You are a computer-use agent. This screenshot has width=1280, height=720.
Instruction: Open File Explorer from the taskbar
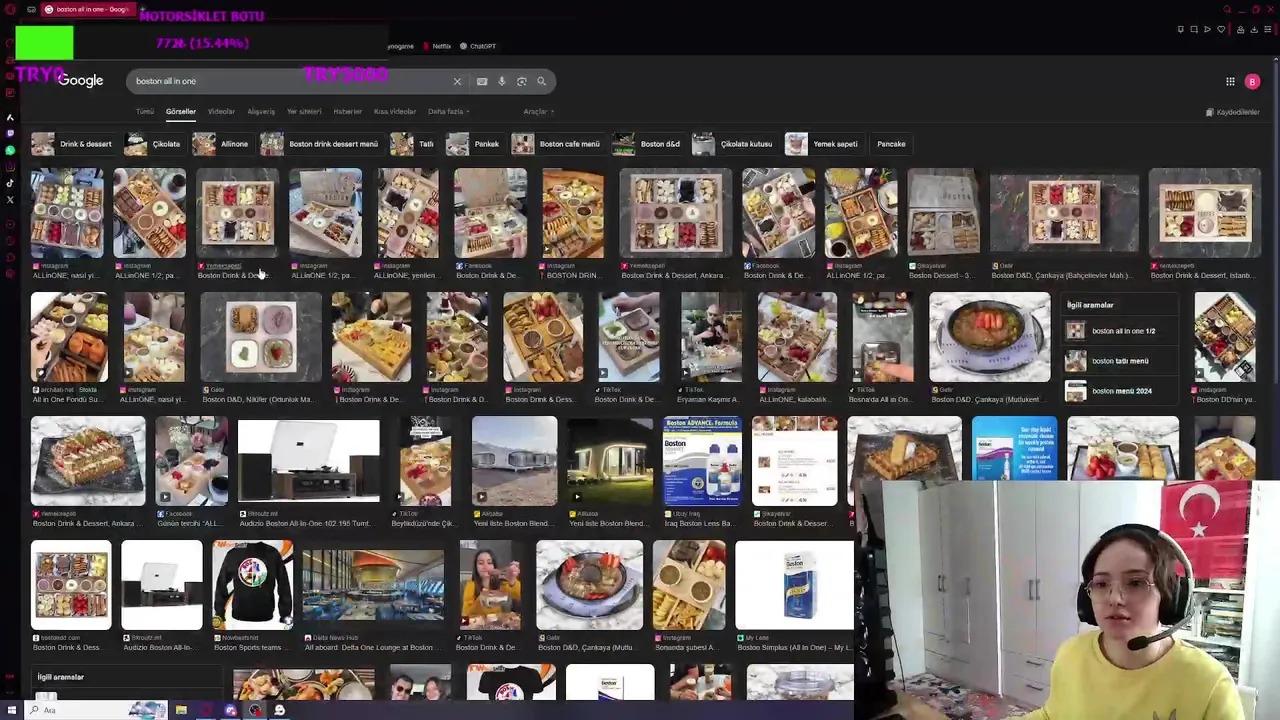click(x=181, y=710)
